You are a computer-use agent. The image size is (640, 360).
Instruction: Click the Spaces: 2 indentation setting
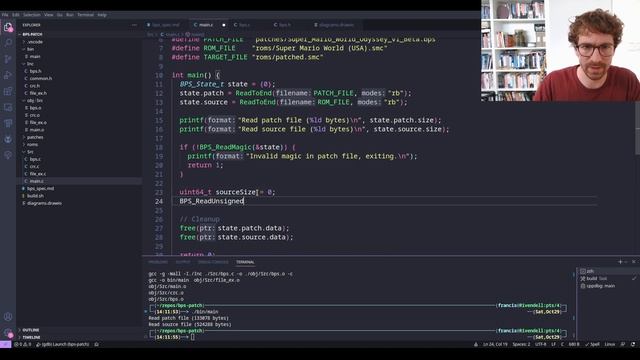pos(521,344)
